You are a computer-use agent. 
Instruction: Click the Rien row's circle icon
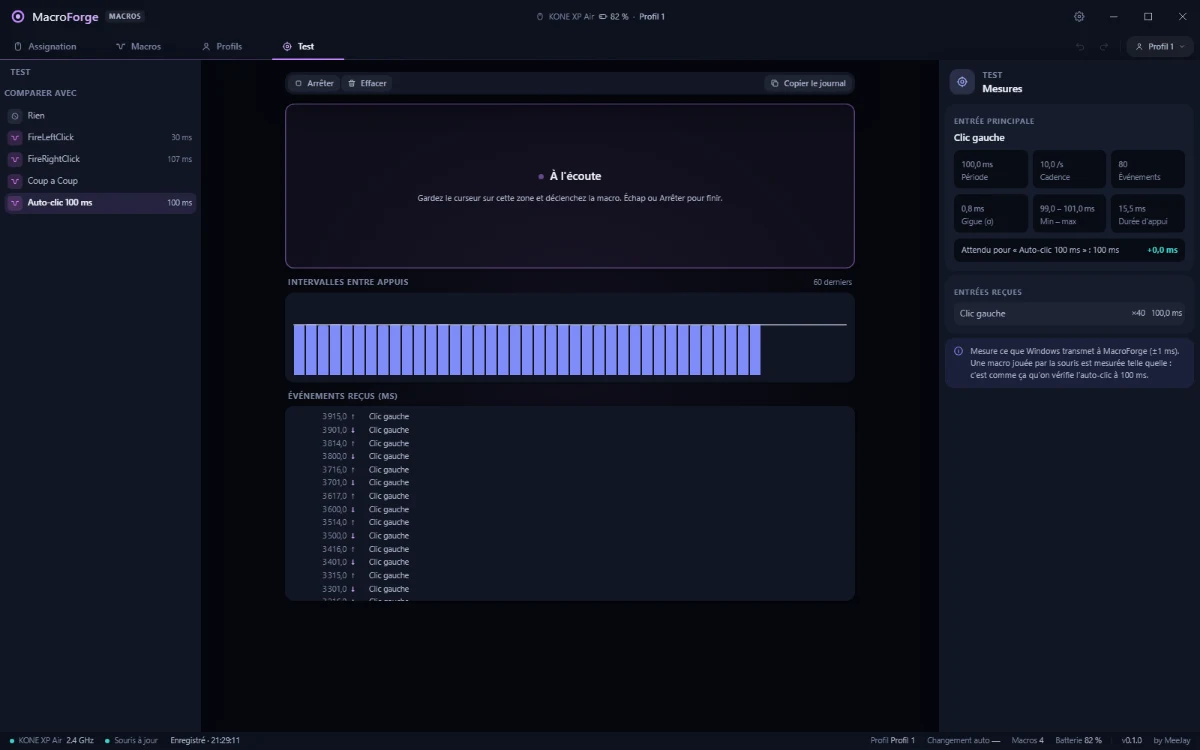pos(15,115)
